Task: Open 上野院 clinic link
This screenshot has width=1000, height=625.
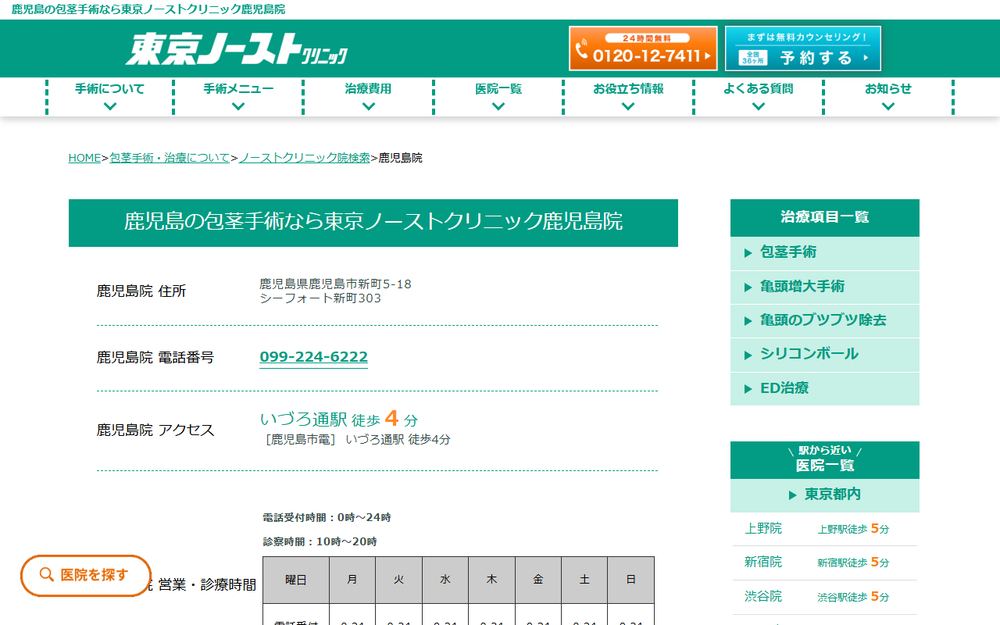Action: 763,528
